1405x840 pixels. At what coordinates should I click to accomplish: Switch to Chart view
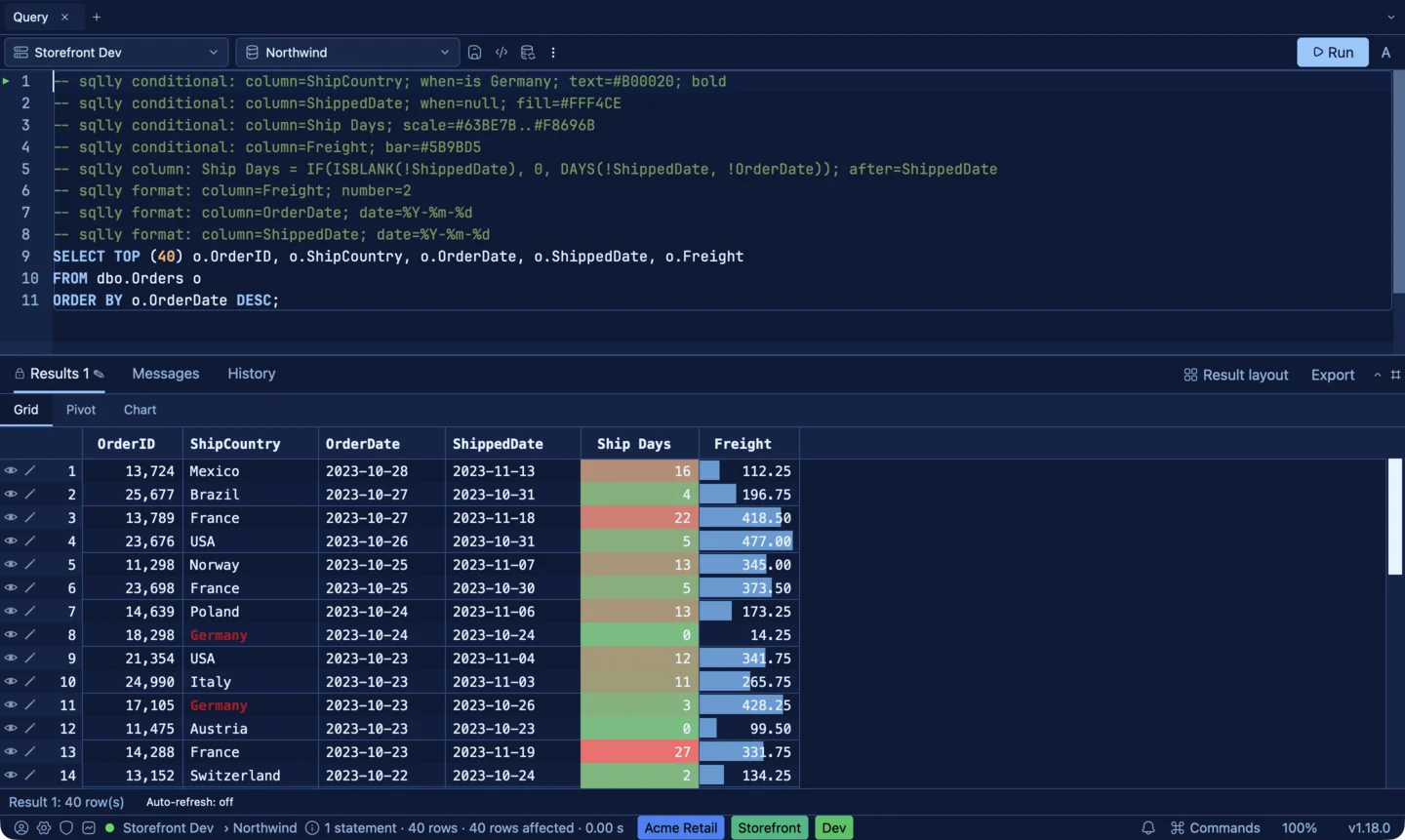coord(140,410)
